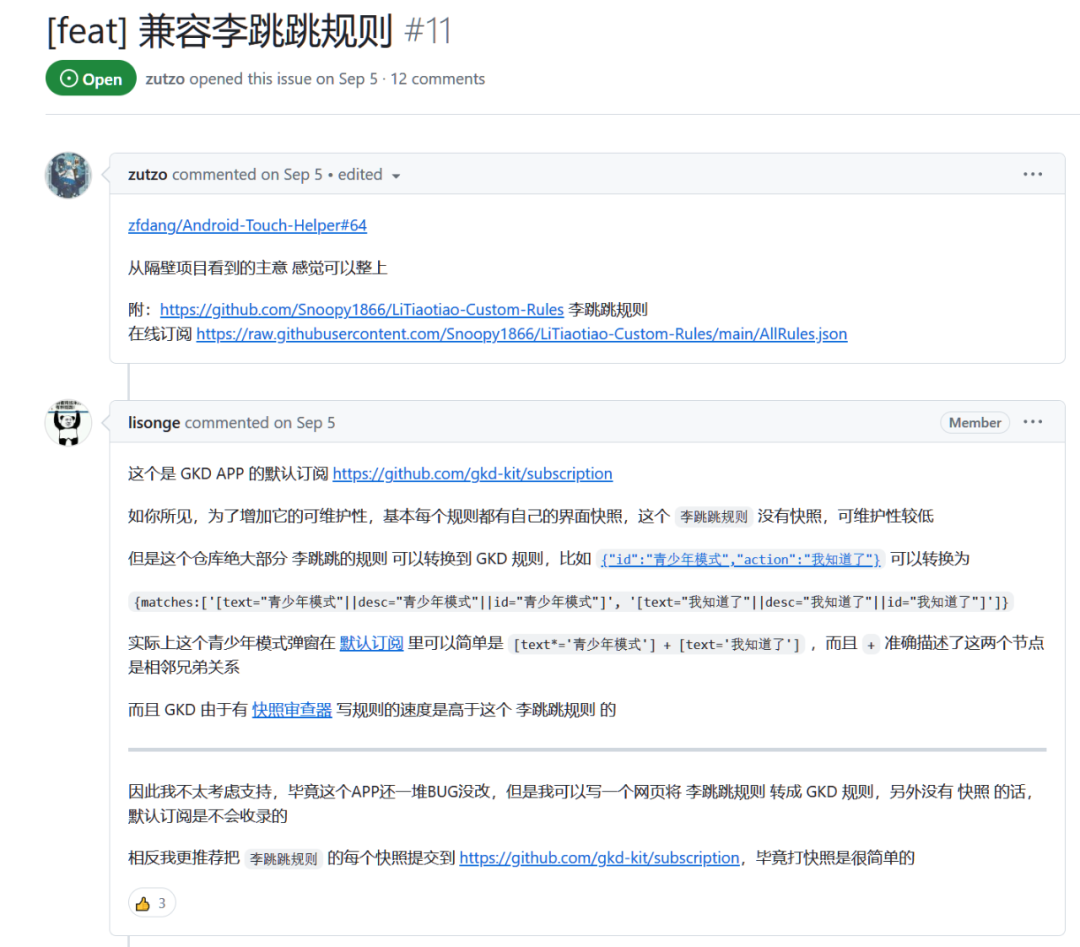Click zutzo username in comment header
The width and height of the screenshot is (1080, 947).
click(x=147, y=174)
